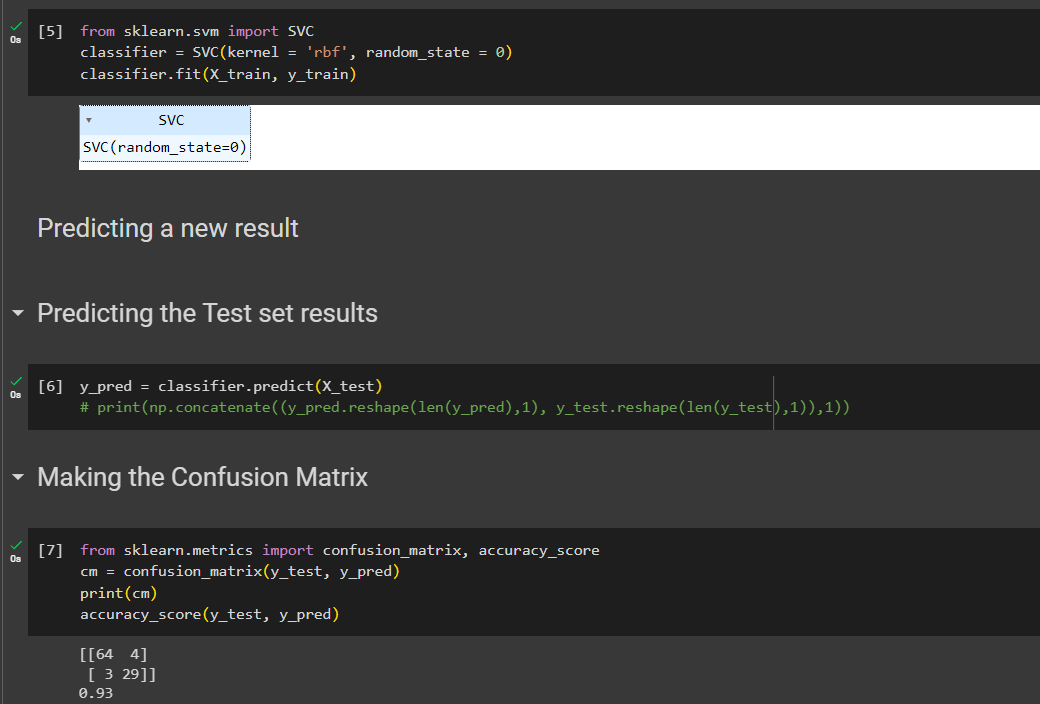Collapse the SVC estimator output widget arrow
The height and width of the screenshot is (704, 1040).
point(89,121)
